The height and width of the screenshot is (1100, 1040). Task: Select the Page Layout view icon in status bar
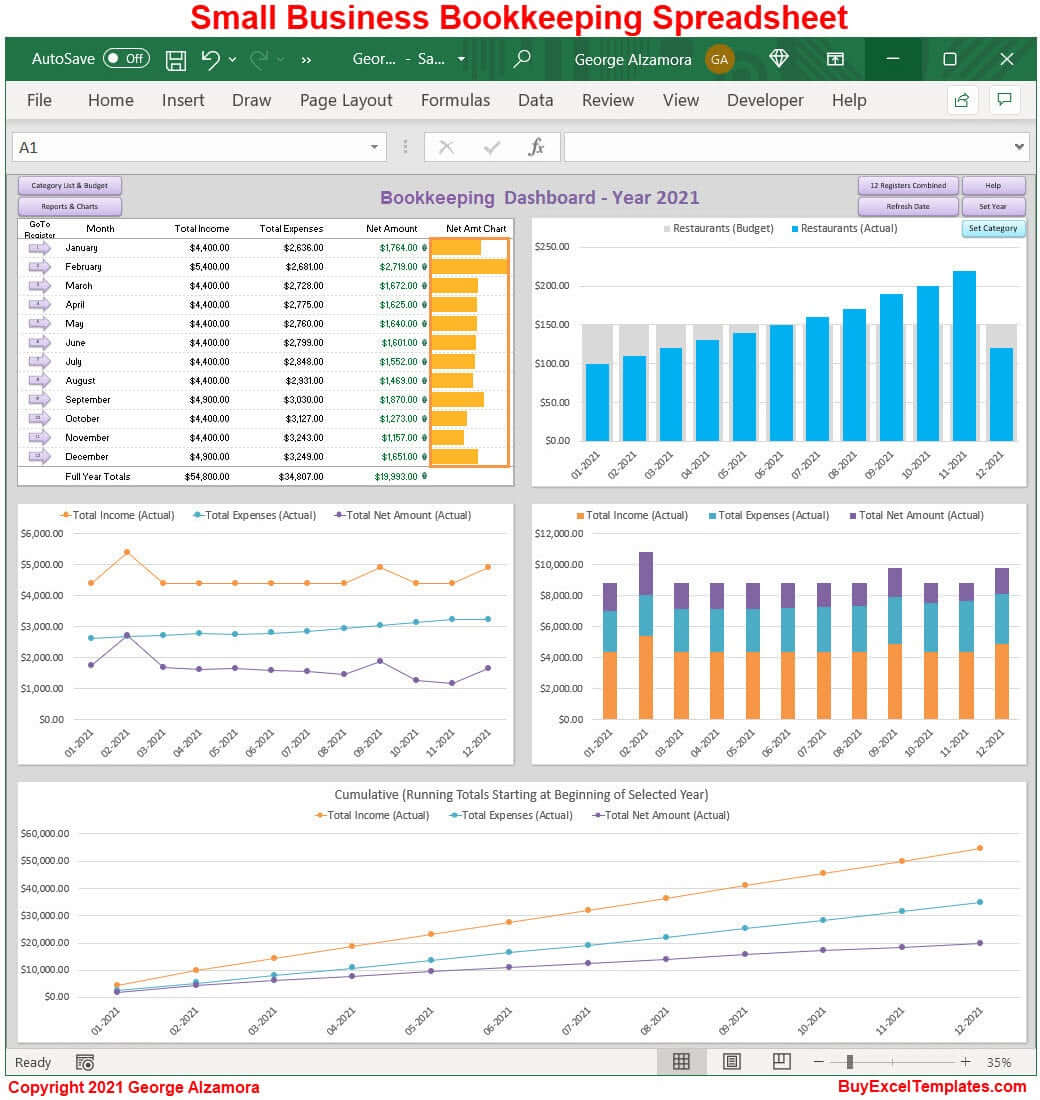click(x=731, y=1061)
